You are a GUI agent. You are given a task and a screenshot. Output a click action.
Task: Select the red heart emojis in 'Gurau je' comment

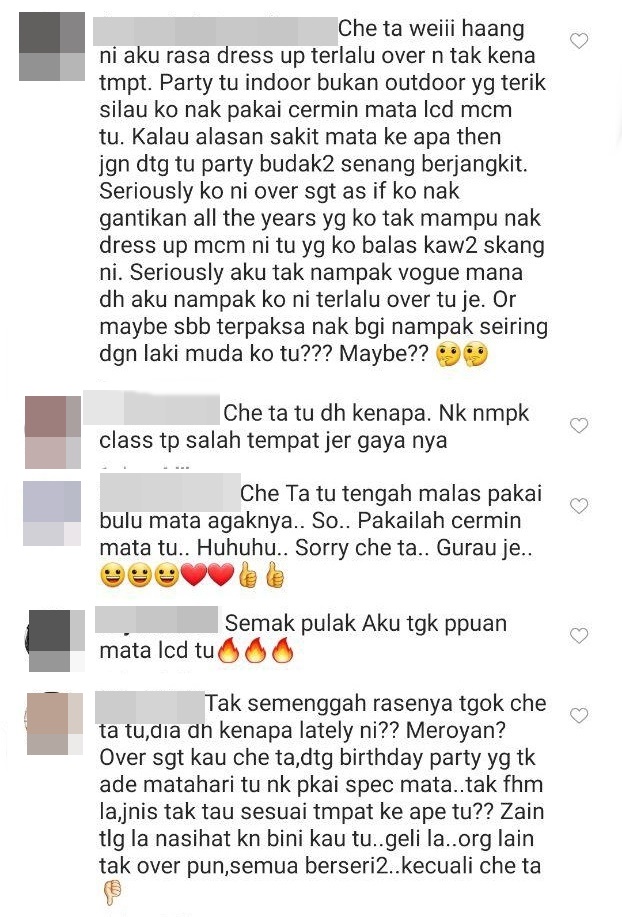point(207,575)
